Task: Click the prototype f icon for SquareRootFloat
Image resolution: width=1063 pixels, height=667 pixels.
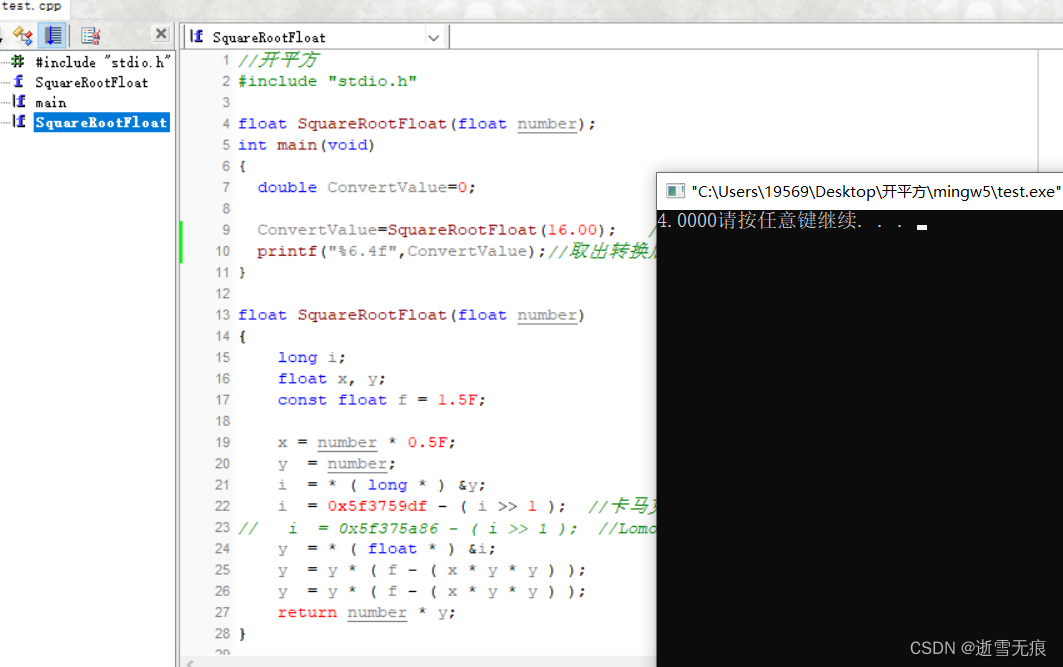Action: tap(18, 81)
